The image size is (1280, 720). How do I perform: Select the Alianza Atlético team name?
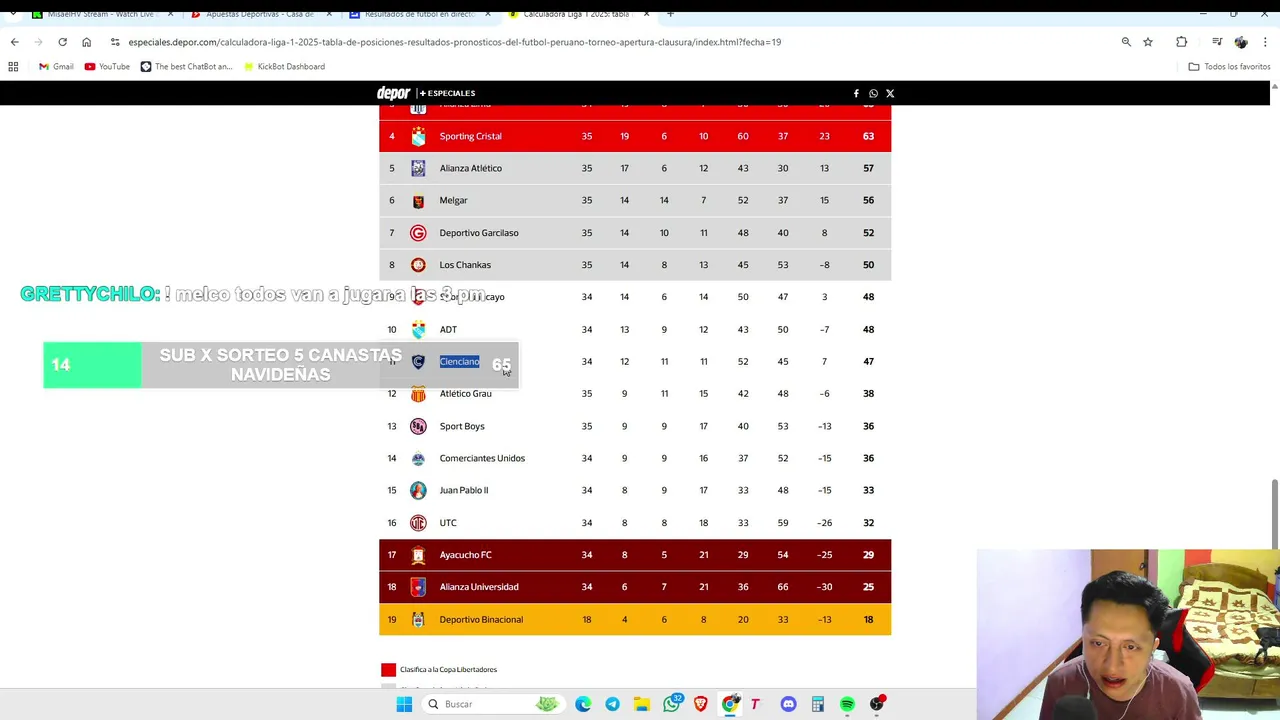tap(470, 168)
